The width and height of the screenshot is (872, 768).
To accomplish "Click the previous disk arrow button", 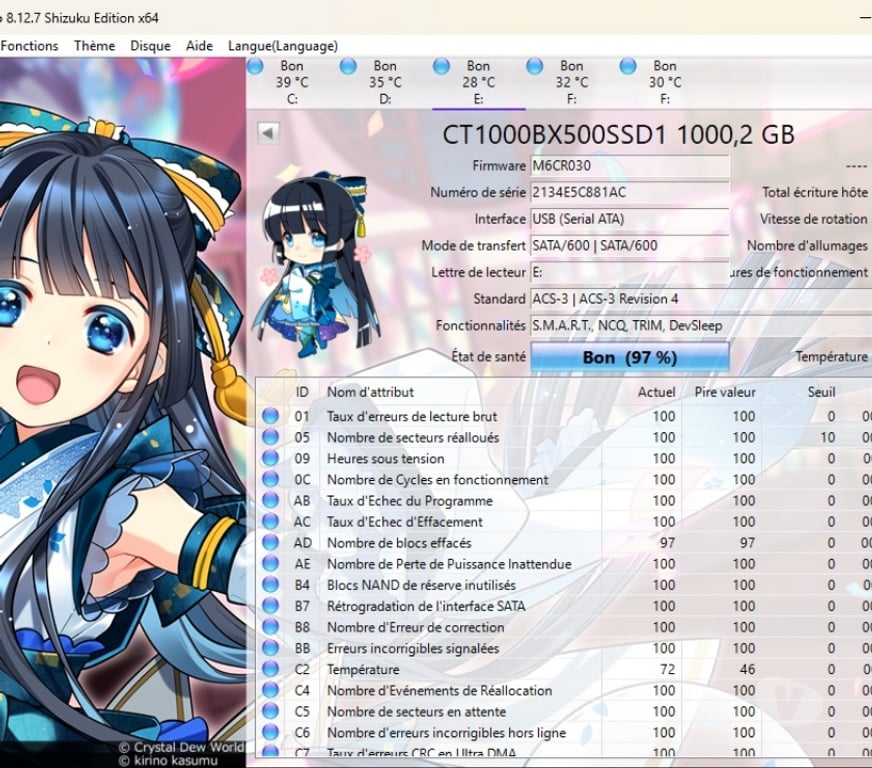I will tap(267, 133).
